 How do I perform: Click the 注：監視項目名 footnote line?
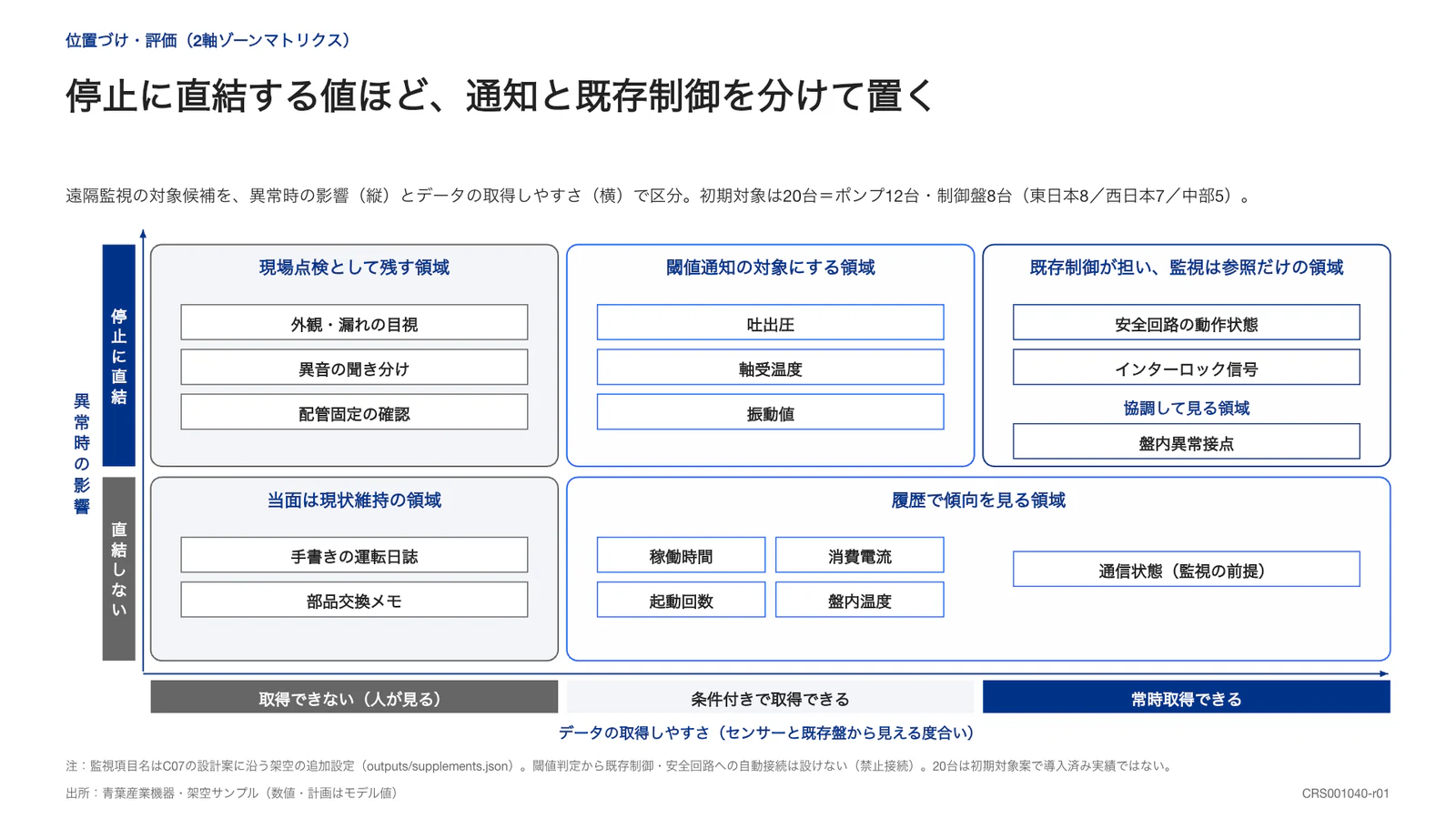(x=619, y=766)
